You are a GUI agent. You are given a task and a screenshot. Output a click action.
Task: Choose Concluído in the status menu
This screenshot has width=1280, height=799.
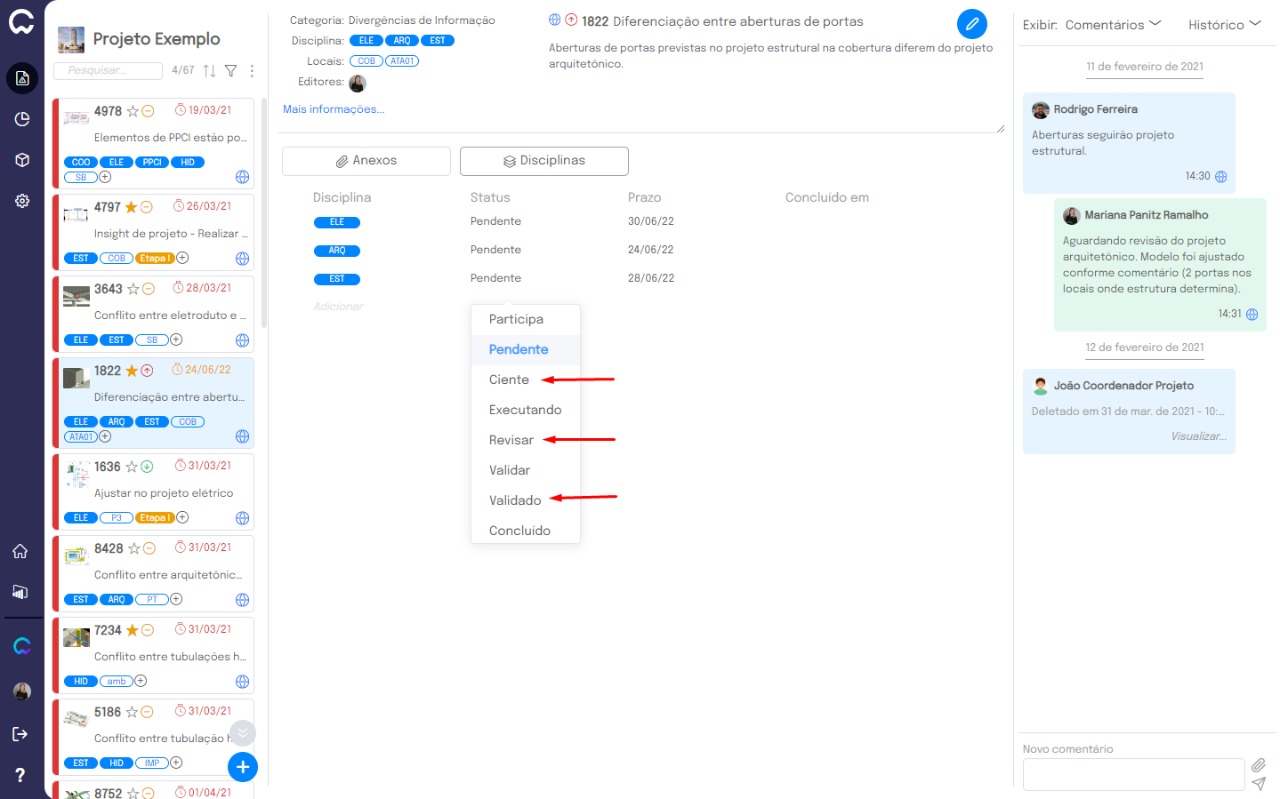[x=519, y=531]
